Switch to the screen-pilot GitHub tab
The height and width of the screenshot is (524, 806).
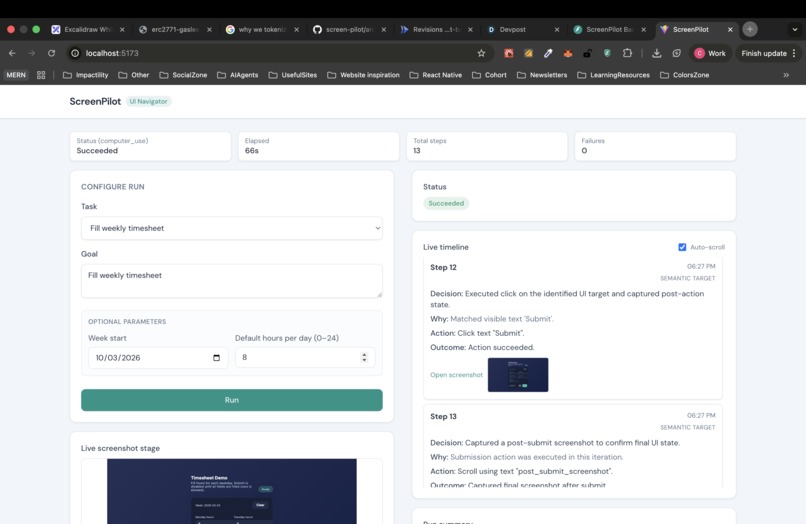click(x=350, y=29)
